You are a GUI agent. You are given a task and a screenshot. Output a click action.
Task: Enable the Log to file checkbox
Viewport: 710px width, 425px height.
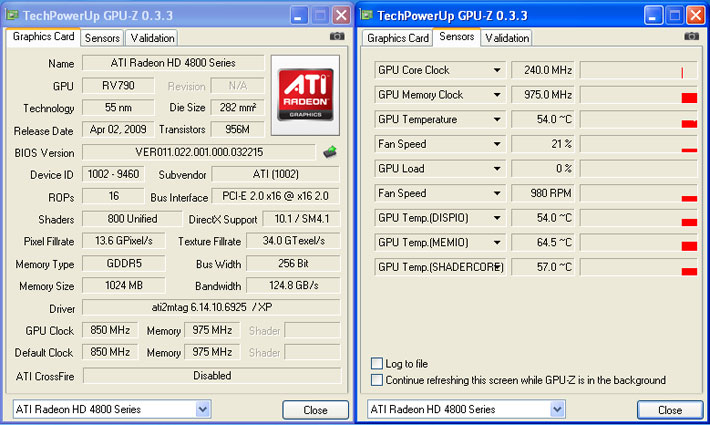point(377,363)
